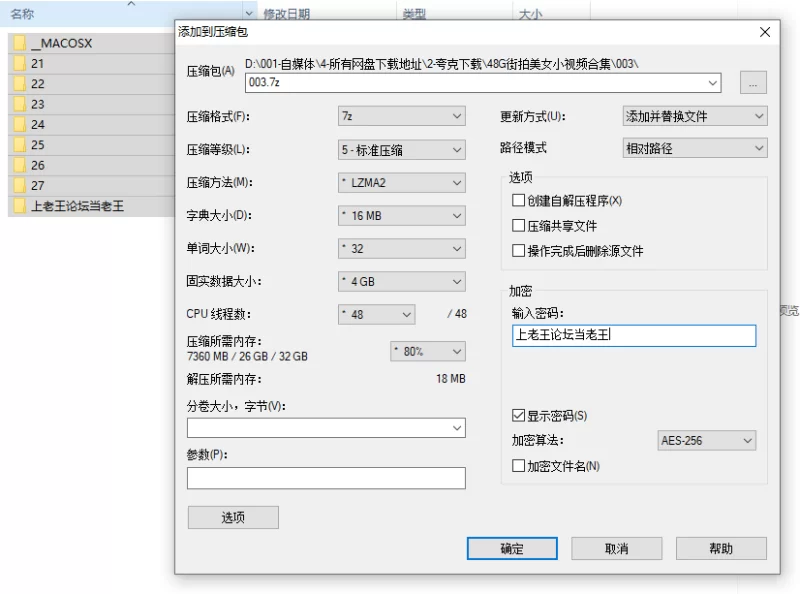The height and width of the screenshot is (594, 800).
Task: Toggle 压缩共享文件 checkbox
Action: tap(518, 225)
